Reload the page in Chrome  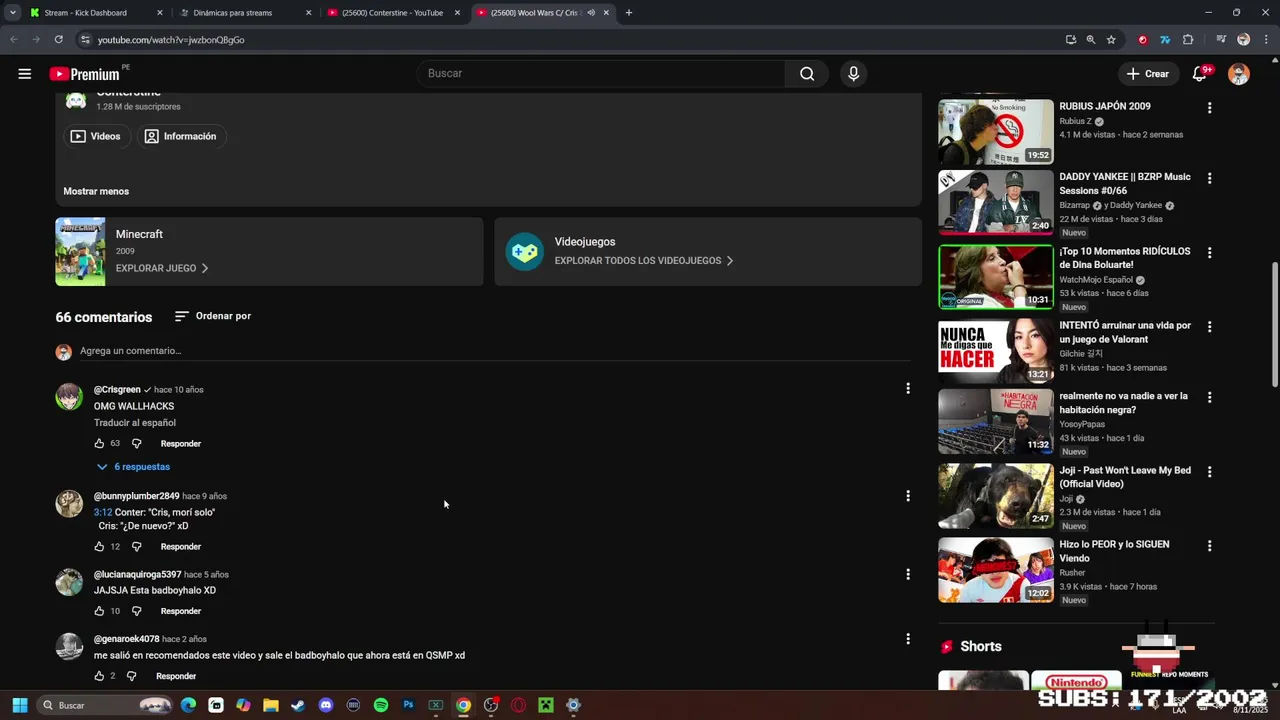point(59,40)
